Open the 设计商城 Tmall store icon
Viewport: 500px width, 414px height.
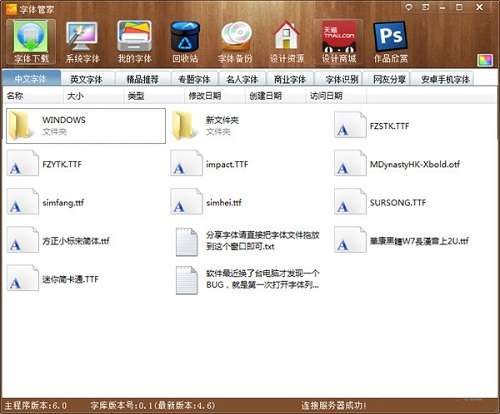(x=339, y=42)
